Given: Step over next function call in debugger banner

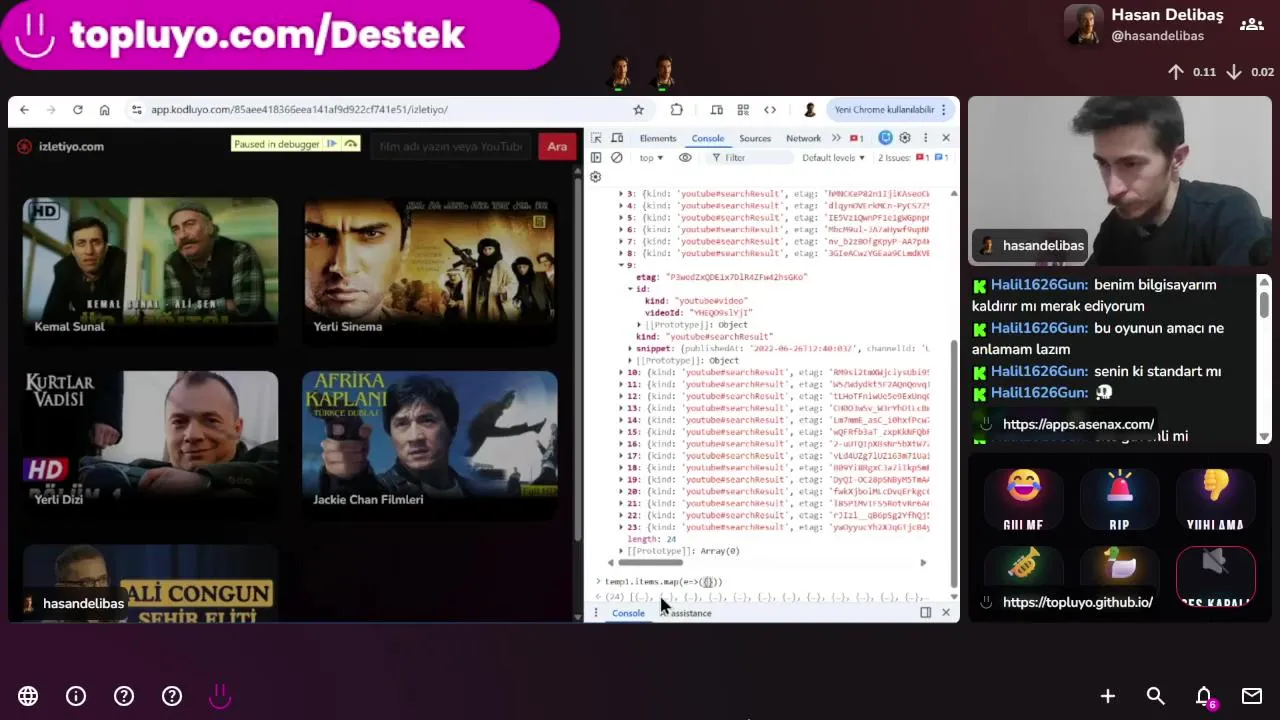Looking at the screenshot, I should tap(350, 144).
